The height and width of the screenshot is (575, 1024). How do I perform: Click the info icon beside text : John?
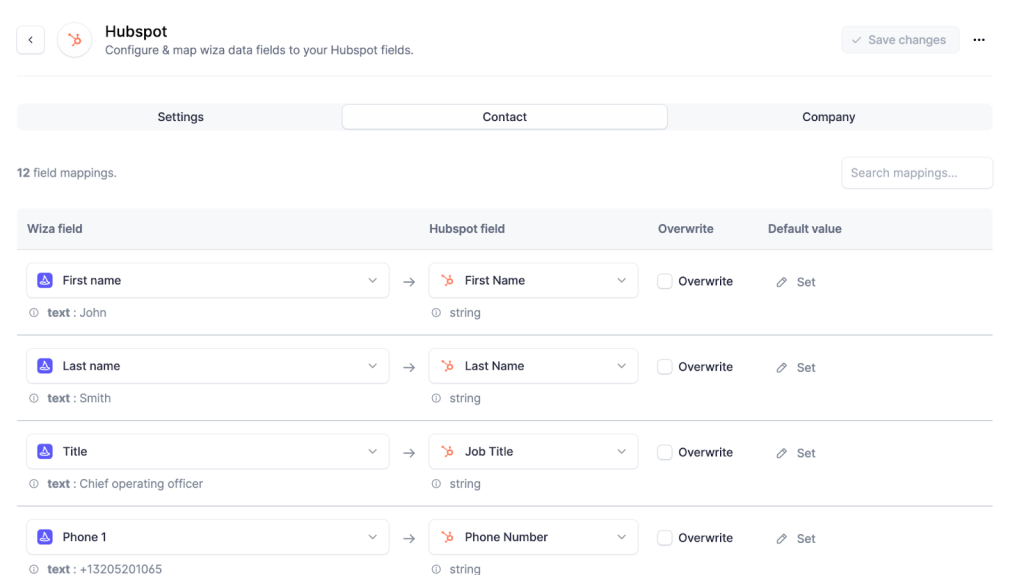tap(34, 312)
